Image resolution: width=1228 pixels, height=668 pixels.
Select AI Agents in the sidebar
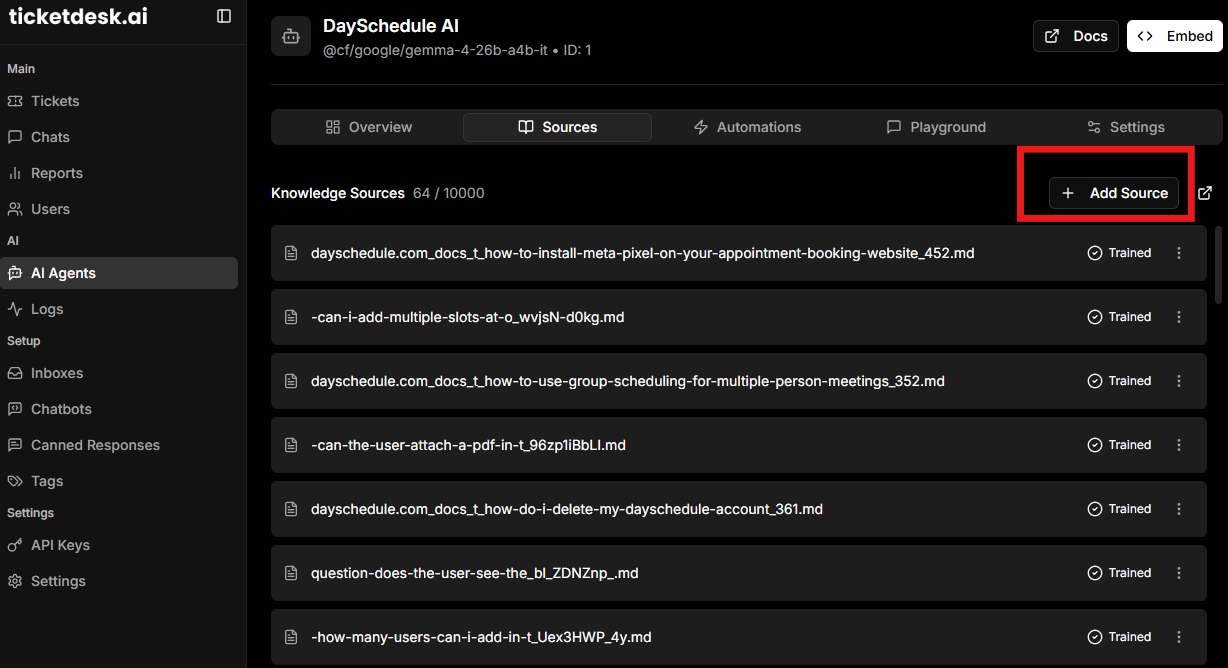click(x=120, y=273)
